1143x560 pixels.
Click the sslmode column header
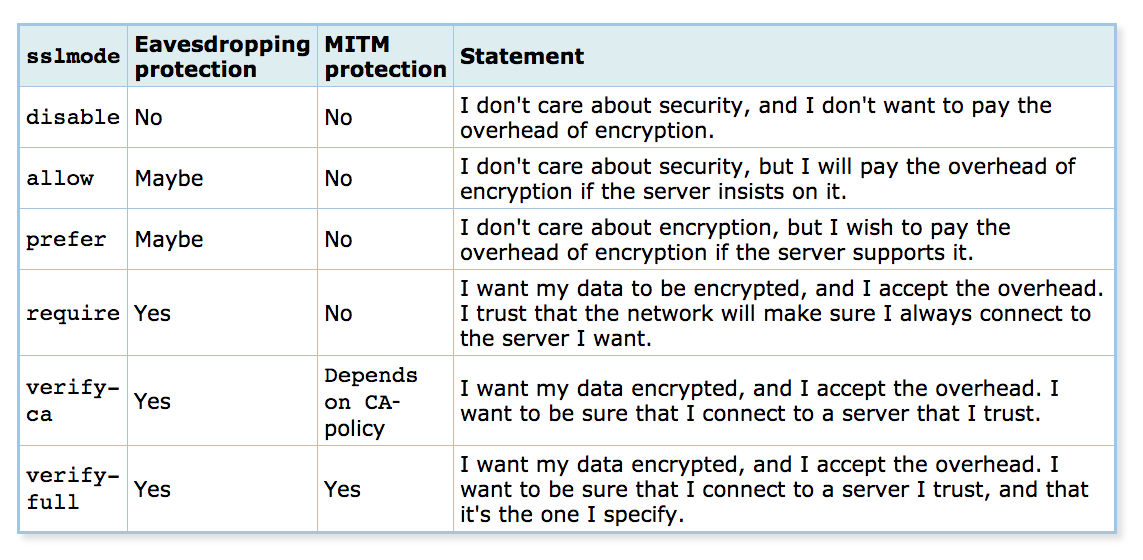click(73, 56)
